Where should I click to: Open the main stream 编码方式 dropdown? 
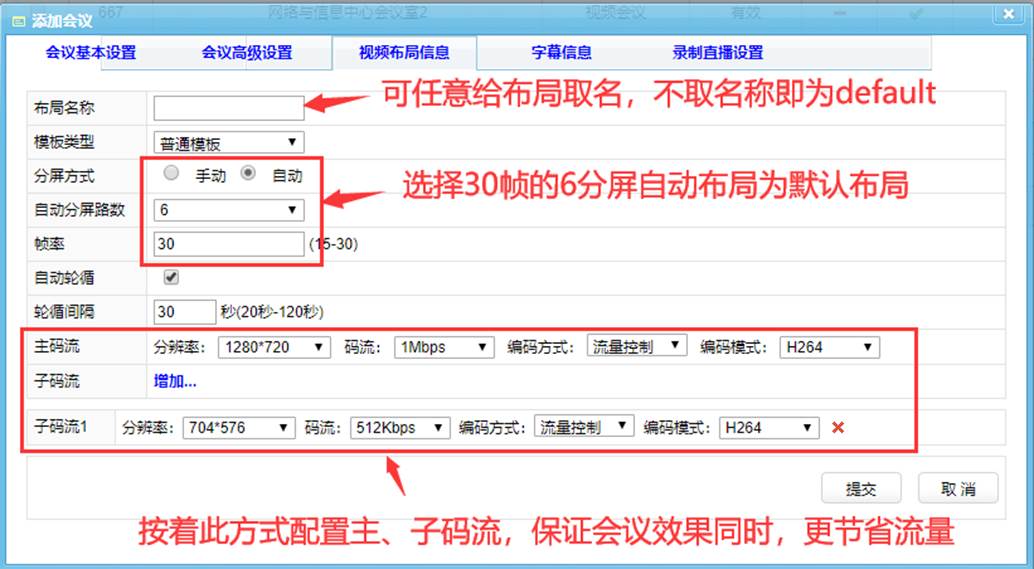pyautogui.click(x=637, y=346)
